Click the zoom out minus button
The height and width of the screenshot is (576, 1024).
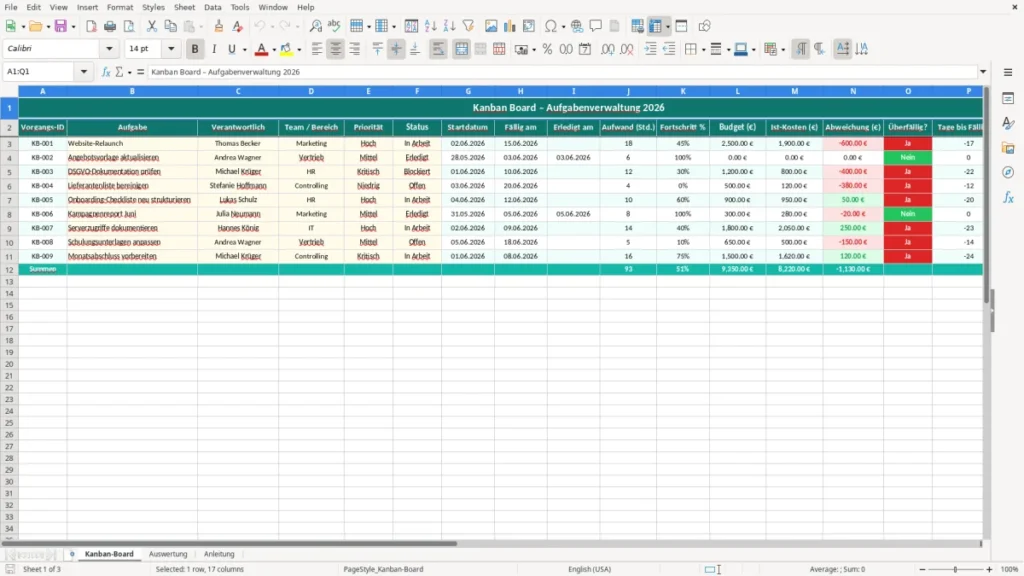(x=922, y=569)
